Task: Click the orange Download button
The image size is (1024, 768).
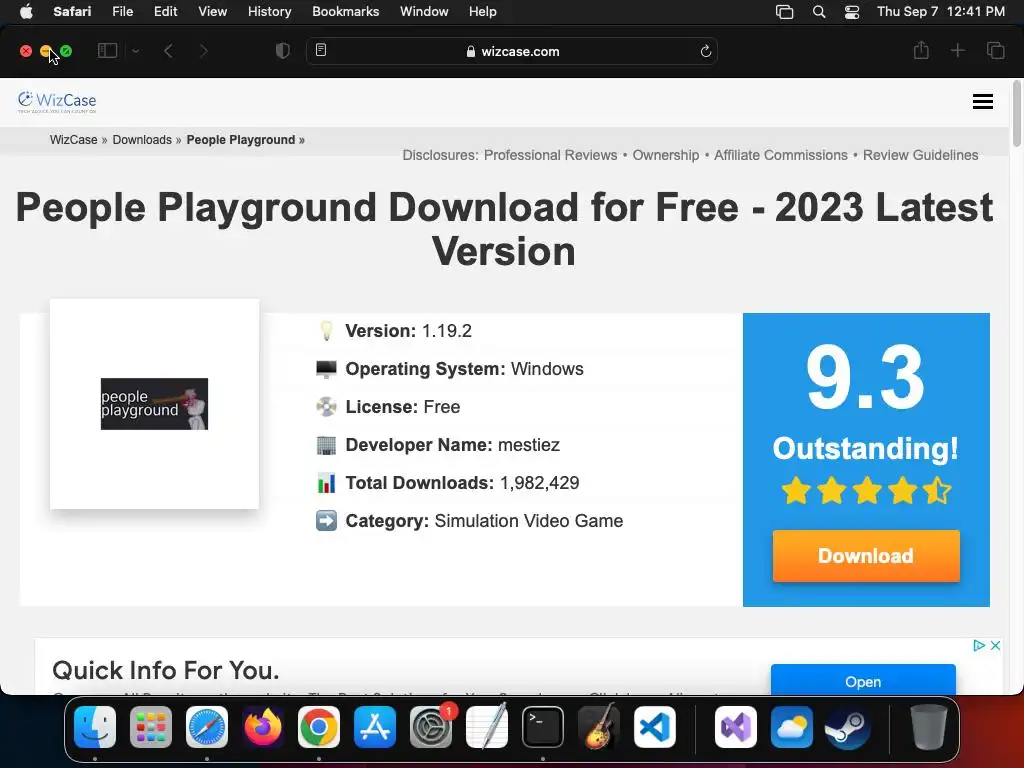Action: (866, 556)
